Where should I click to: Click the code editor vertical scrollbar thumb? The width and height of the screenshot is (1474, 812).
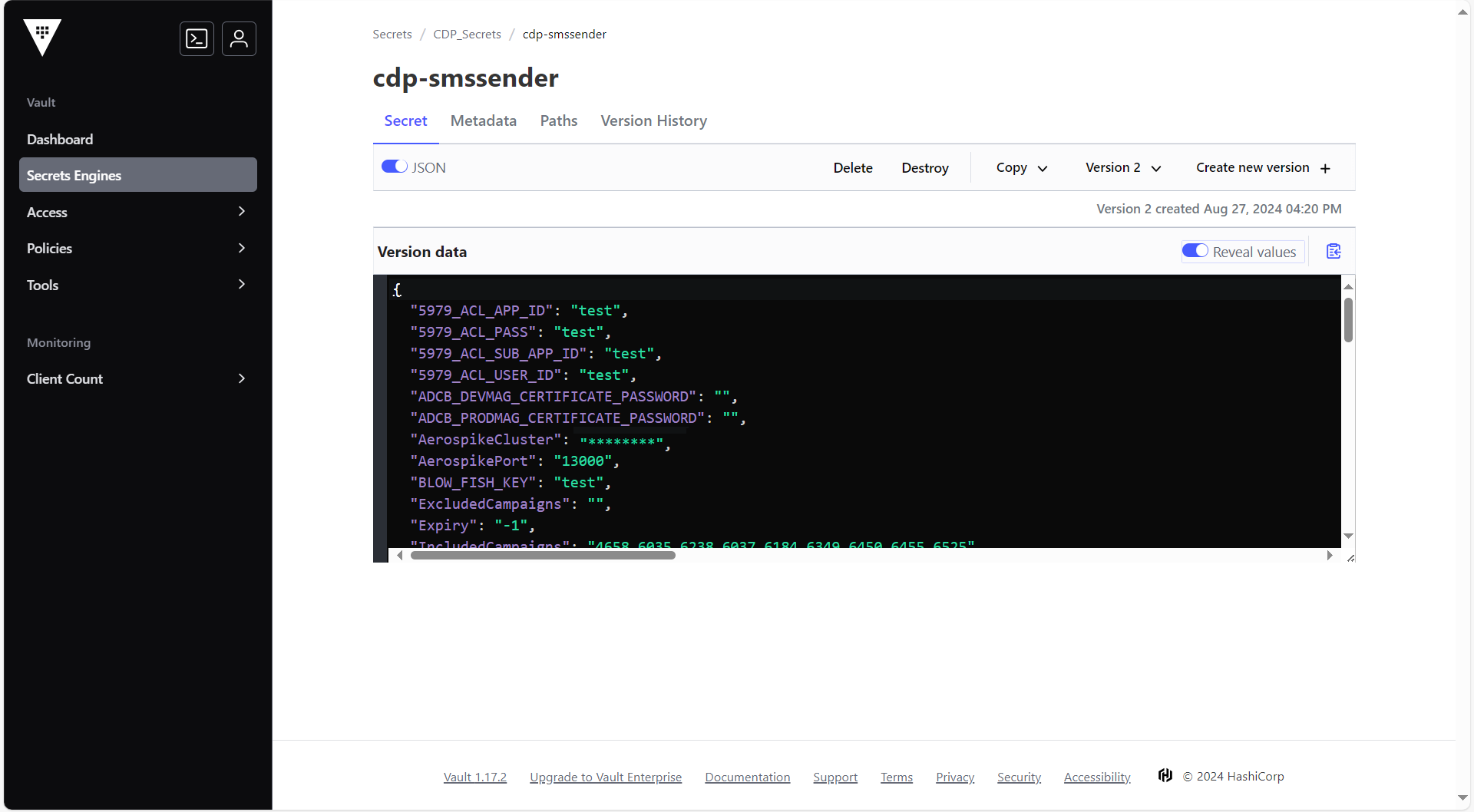(x=1348, y=319)
